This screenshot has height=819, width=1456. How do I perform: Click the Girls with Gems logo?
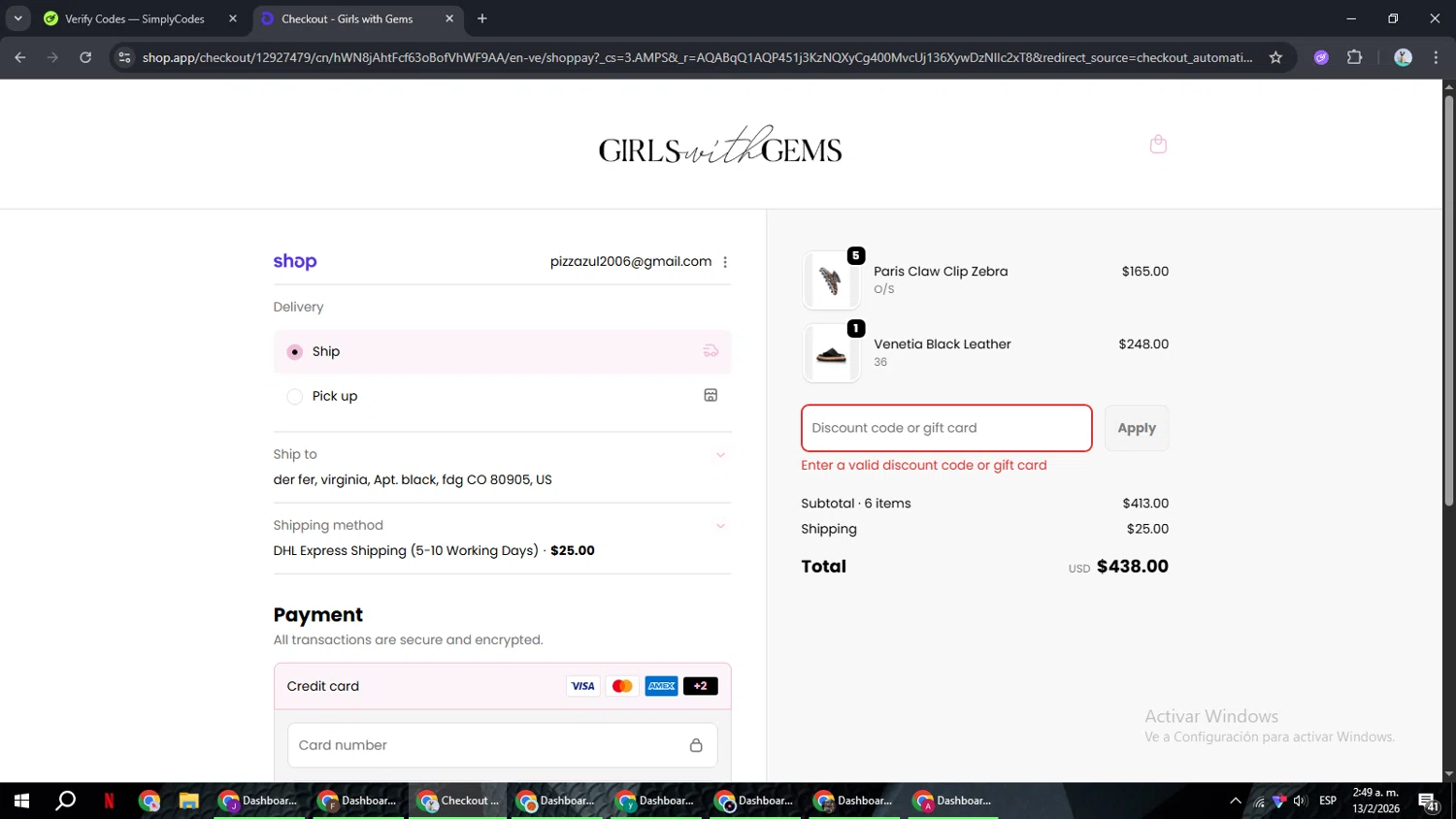pyautogui.click(x=720, y=146)
